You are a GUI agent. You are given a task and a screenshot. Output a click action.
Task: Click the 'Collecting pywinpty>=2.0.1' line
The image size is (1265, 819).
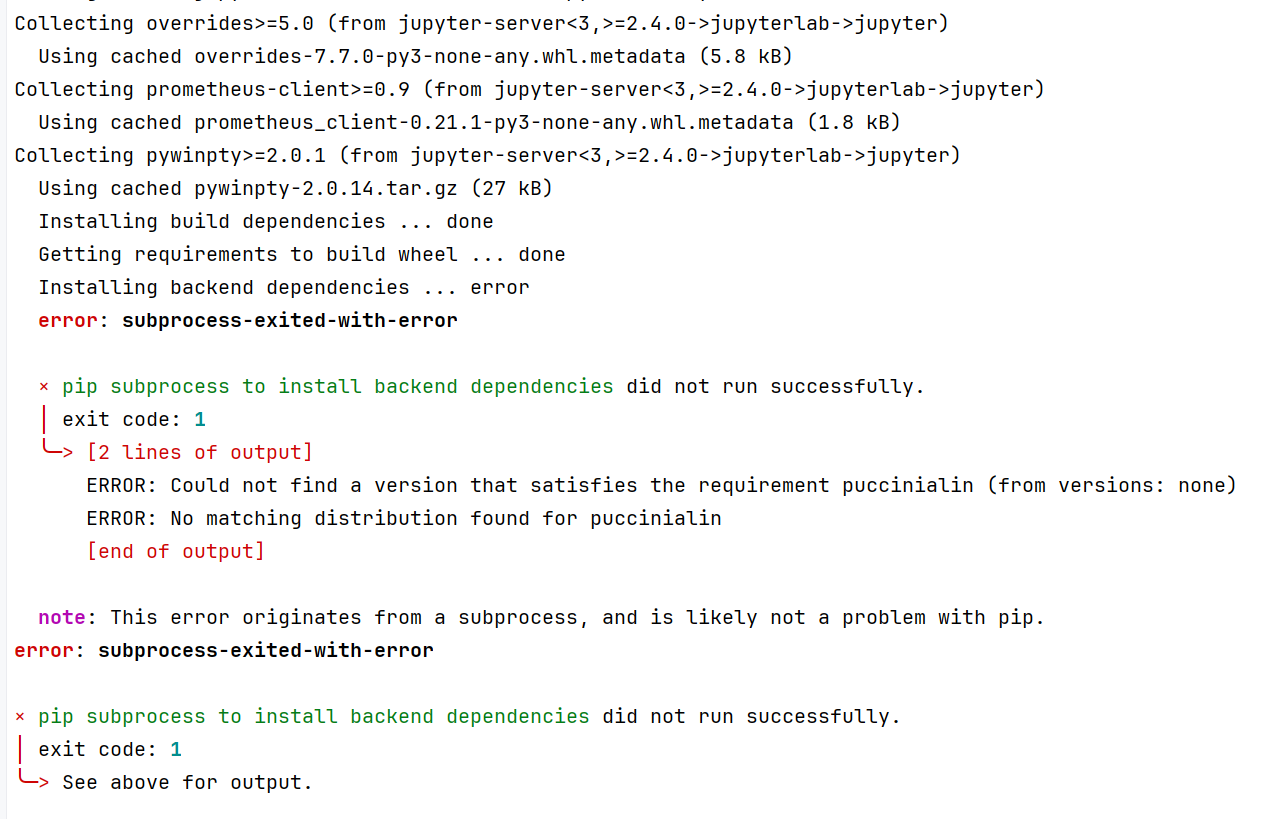tap(487, 155)
